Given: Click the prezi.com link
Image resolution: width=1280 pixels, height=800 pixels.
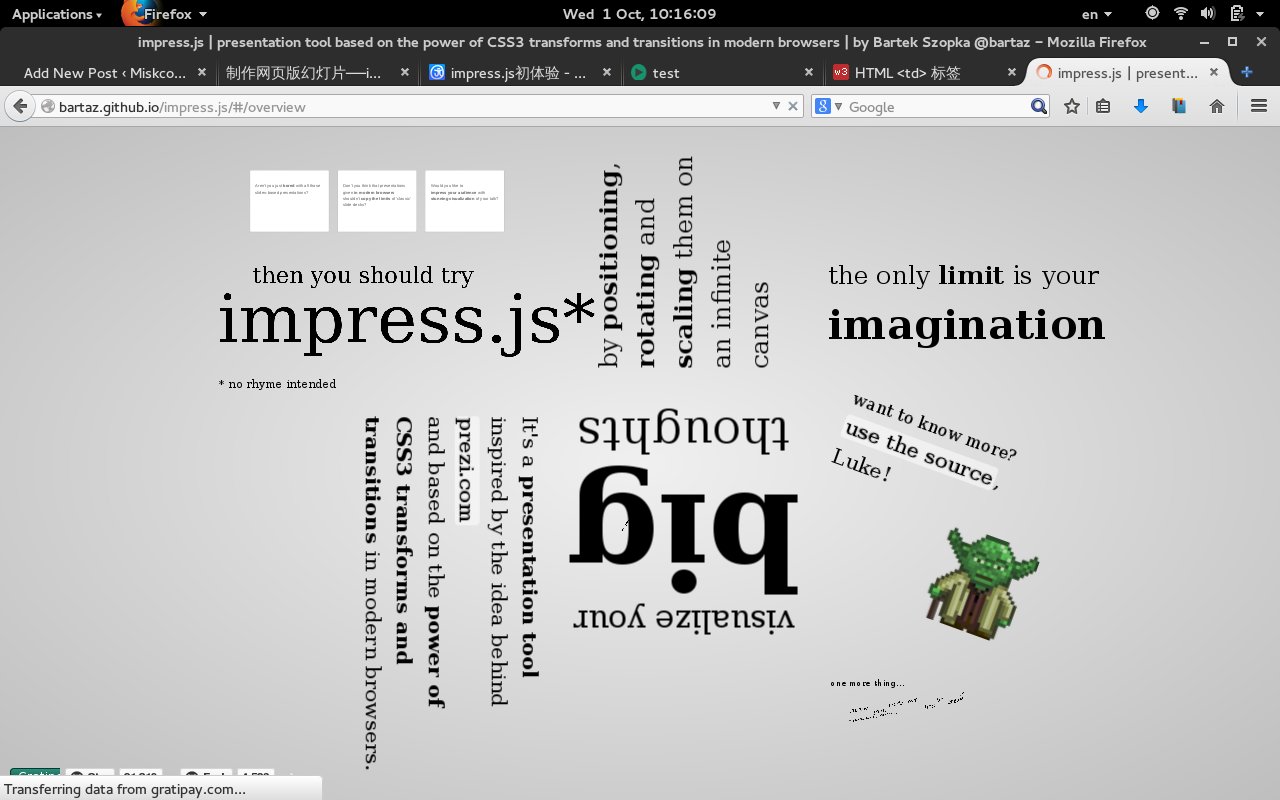Looking at the screenshot, I should (x=465, y=470).
